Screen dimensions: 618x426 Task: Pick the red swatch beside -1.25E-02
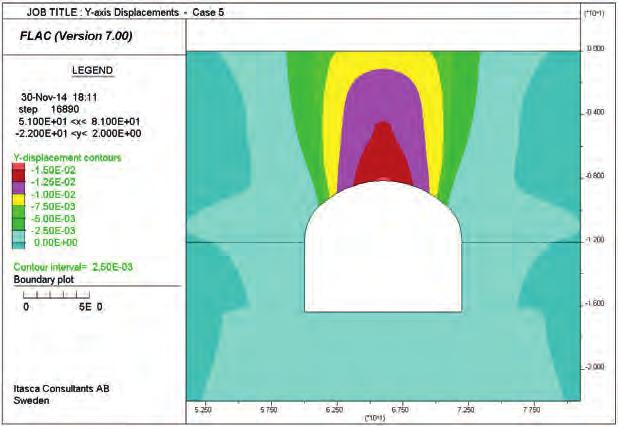tap(19, 176)
